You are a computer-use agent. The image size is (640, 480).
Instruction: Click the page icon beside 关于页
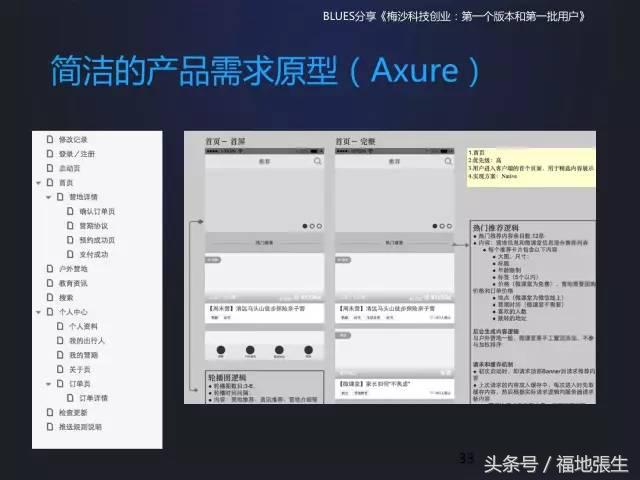click(x=60, y=369)
